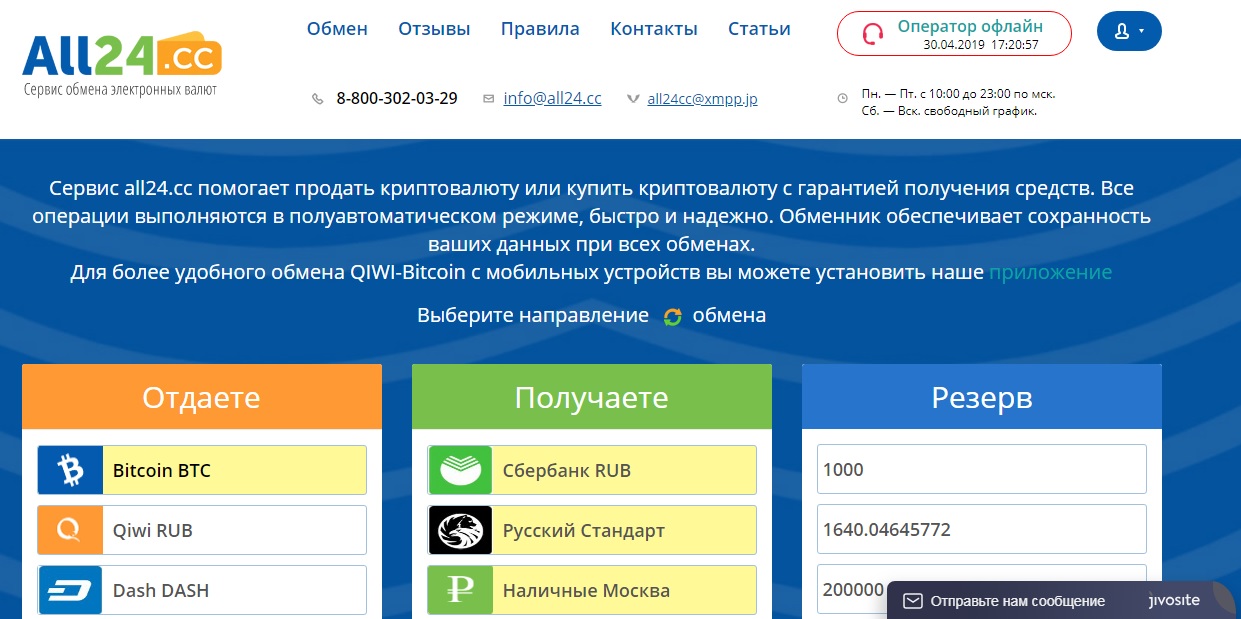Click the info@all24.cc email link
The width and height of the screenshot is (1241, 619).
click(x=552, y=98)
